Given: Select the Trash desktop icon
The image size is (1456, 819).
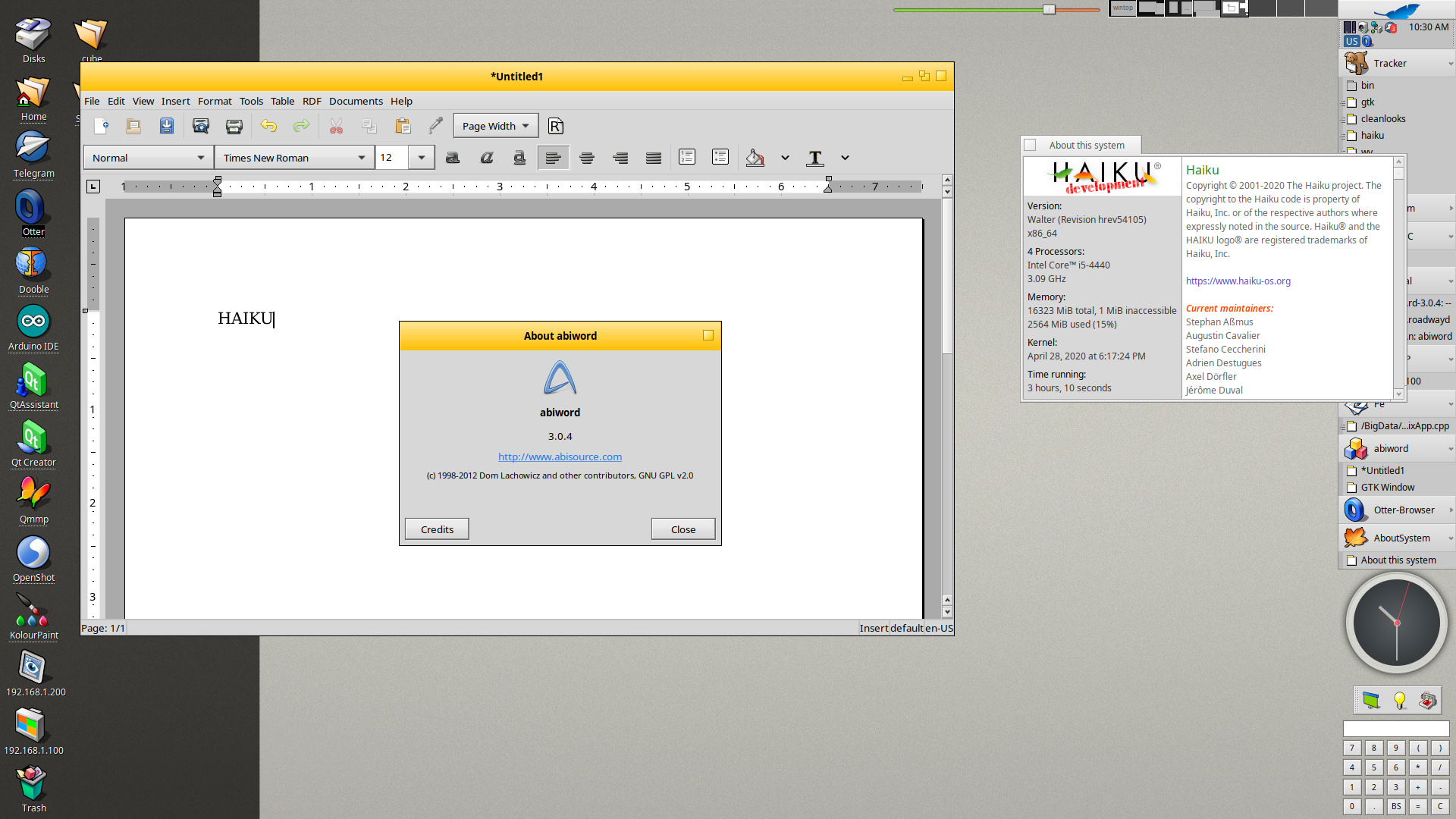Looking at the screenshot, I should (33, 789).
